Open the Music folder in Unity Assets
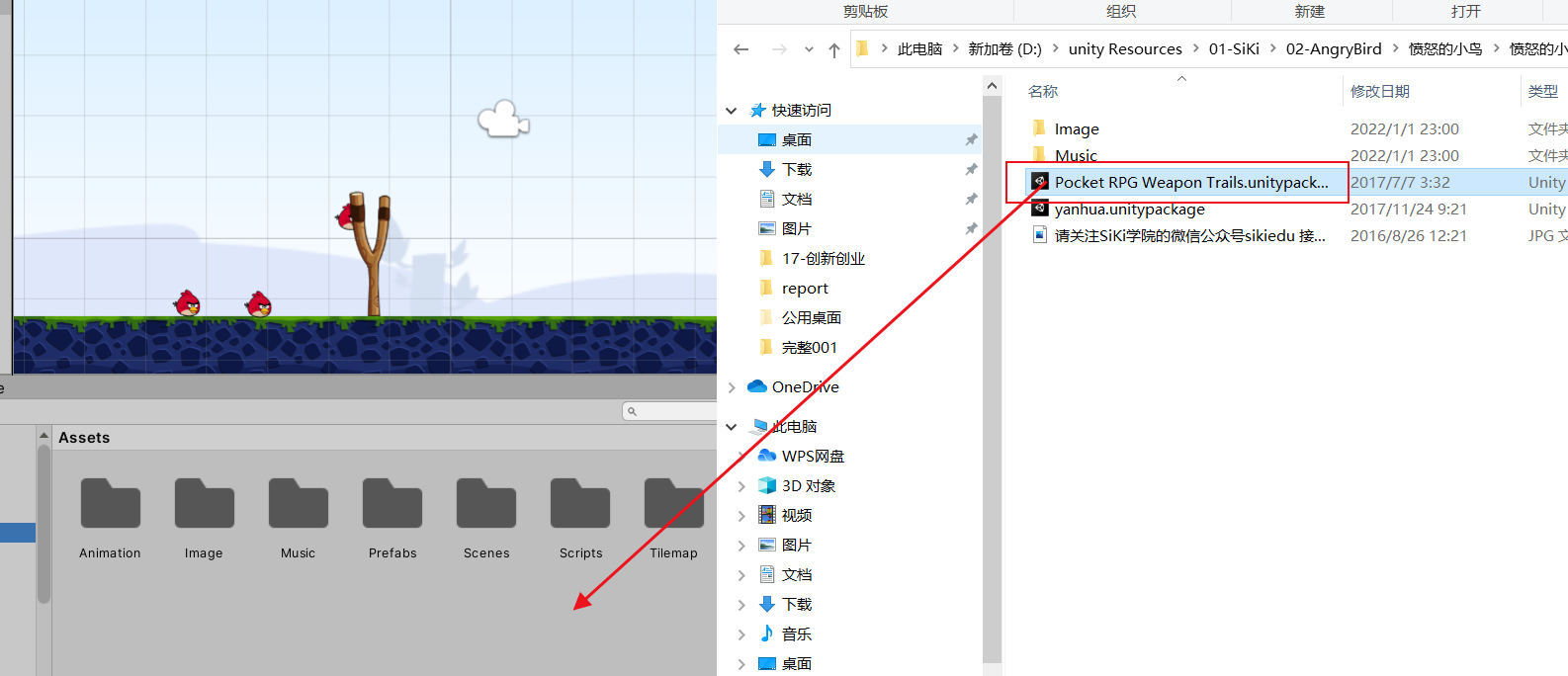Viewport: 1568px width, 676px height. click(299, 504)
